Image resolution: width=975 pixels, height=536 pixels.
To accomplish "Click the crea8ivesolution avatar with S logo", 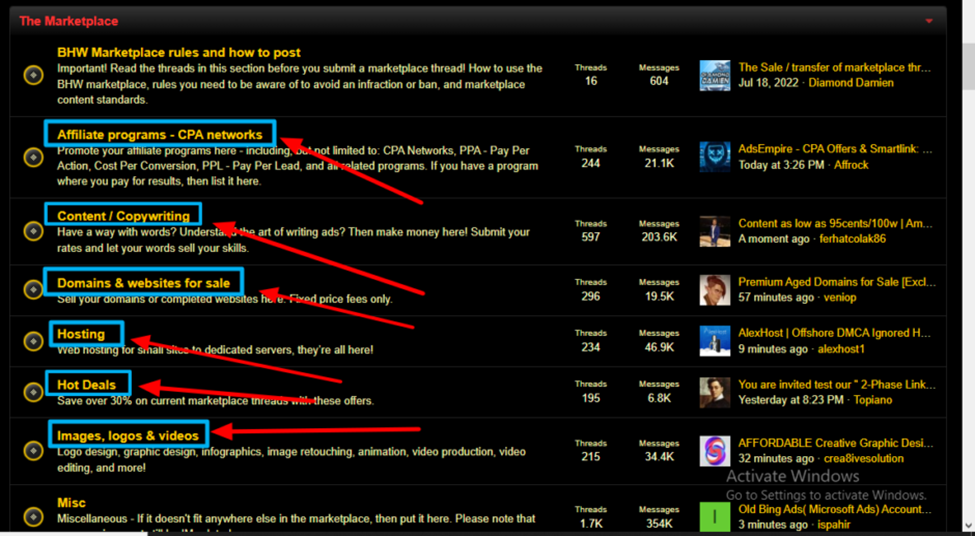I will coord(715,451).
